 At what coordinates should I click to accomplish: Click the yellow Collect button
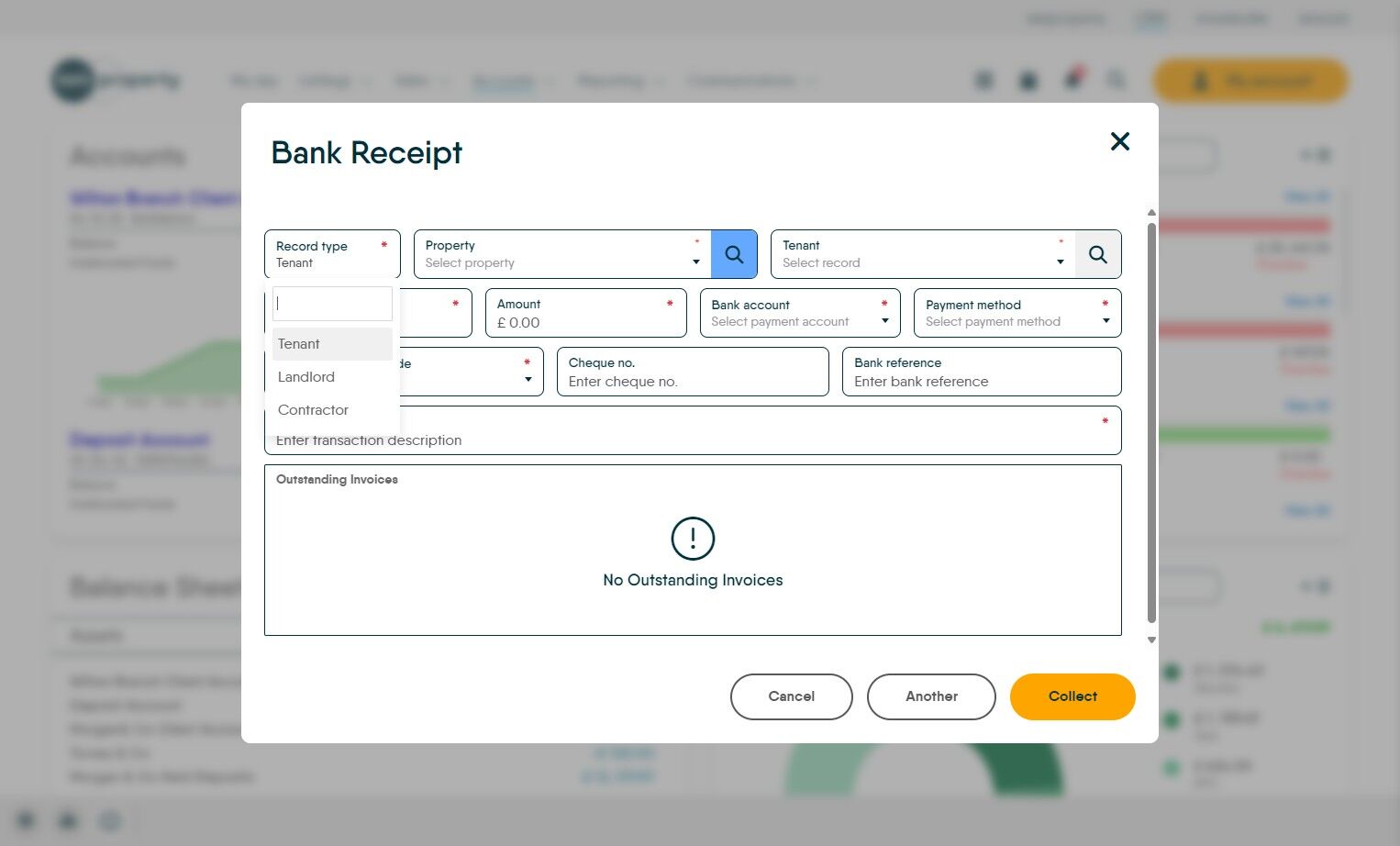pos(1072,696)
